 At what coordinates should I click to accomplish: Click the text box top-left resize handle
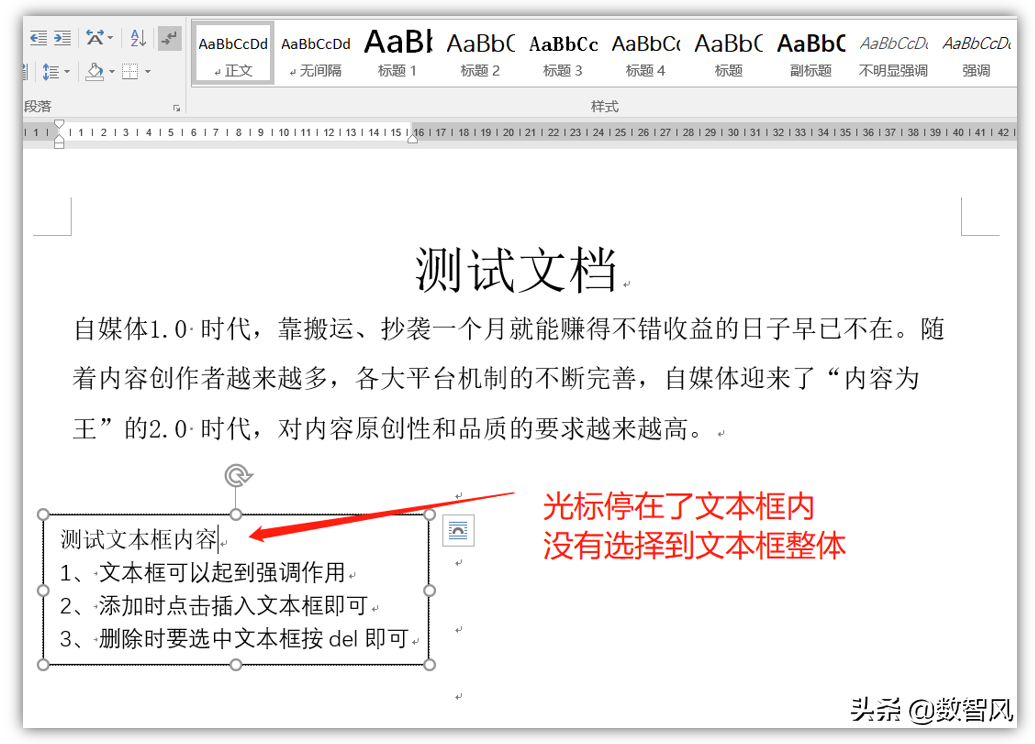43,514
